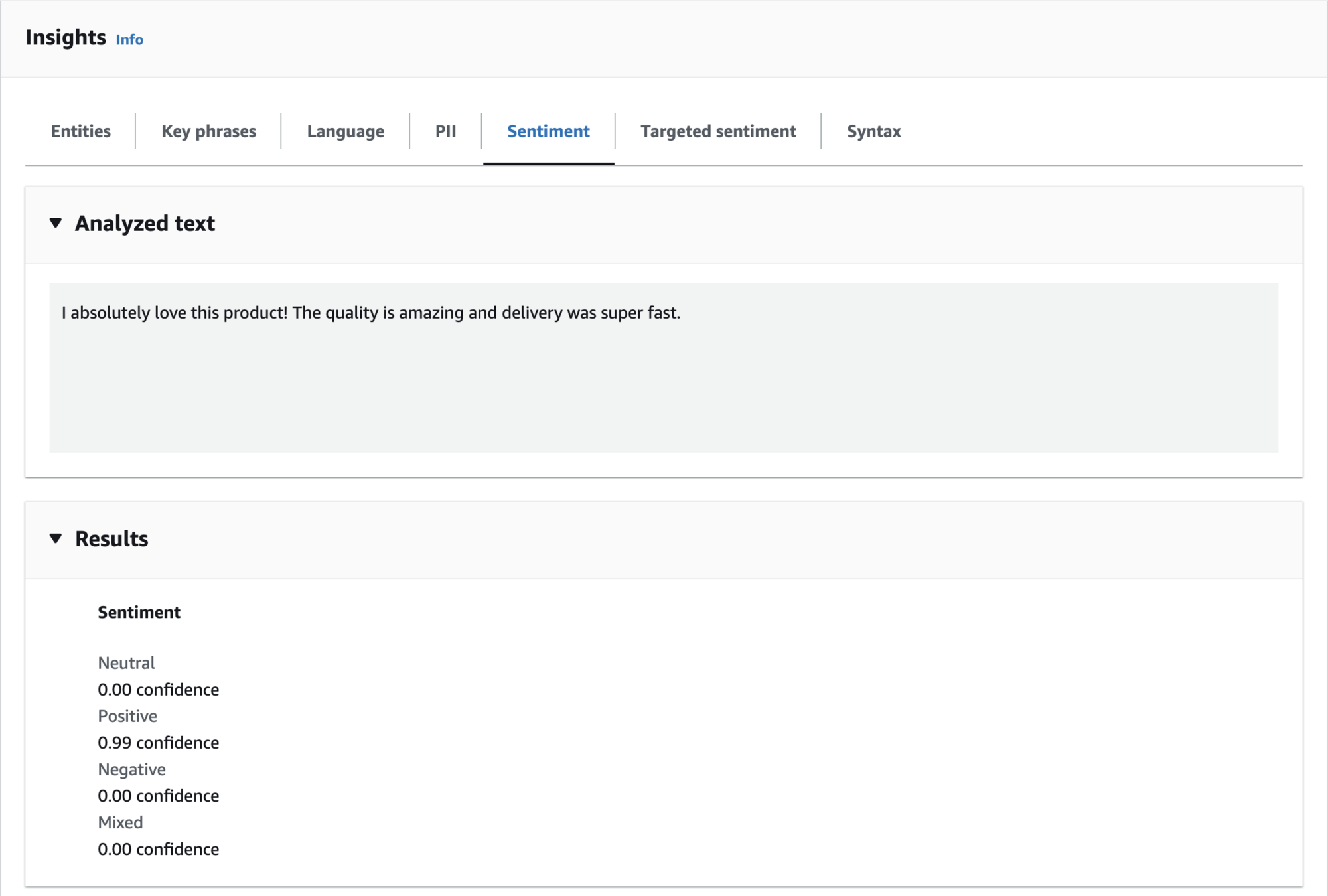Viewport: 1328px width, 896px height.
Task: Click the Neutral sentiment label
Action: tap(126, 663)
